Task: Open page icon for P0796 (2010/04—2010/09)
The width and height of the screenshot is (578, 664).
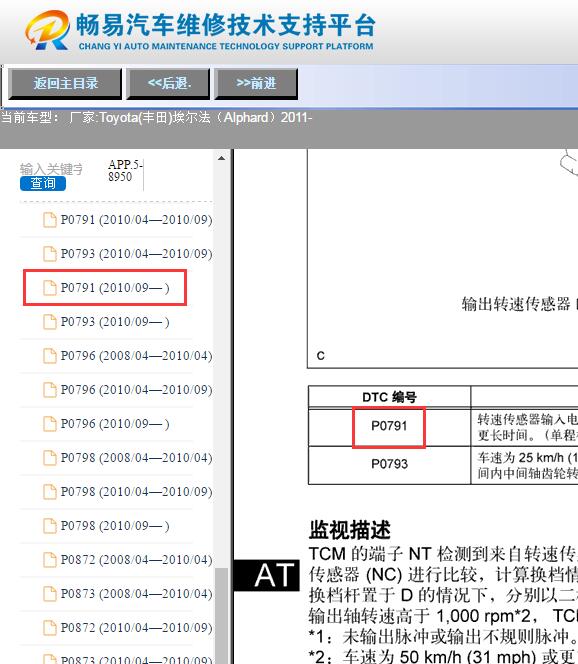Action: [x=50, y=390]
